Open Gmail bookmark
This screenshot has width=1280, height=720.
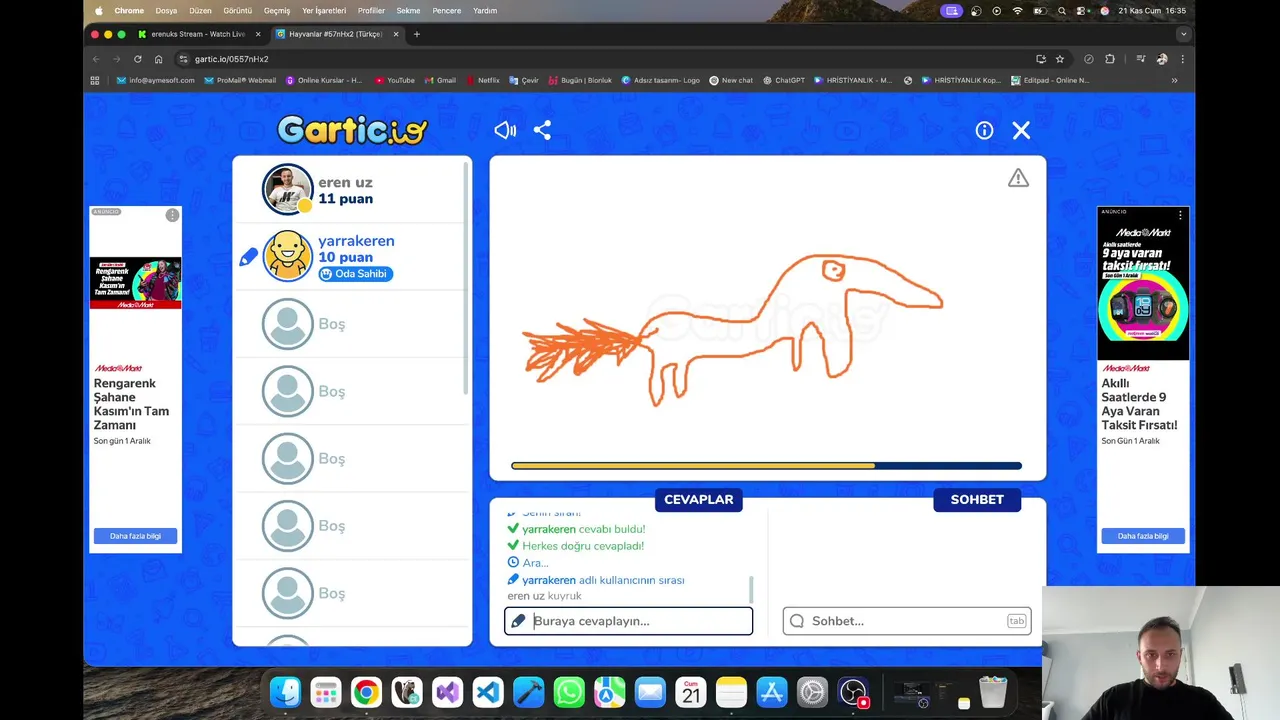(440, 80)
